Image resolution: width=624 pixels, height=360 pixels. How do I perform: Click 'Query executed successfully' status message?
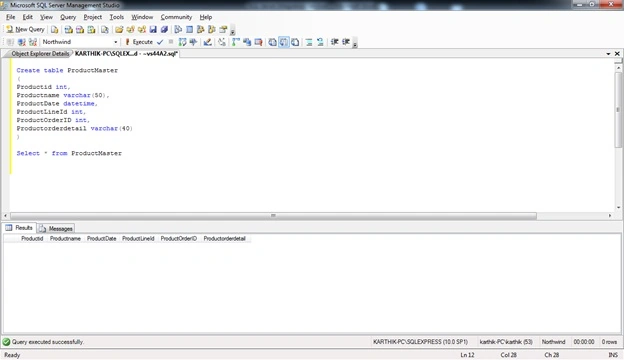click(48, 342)
